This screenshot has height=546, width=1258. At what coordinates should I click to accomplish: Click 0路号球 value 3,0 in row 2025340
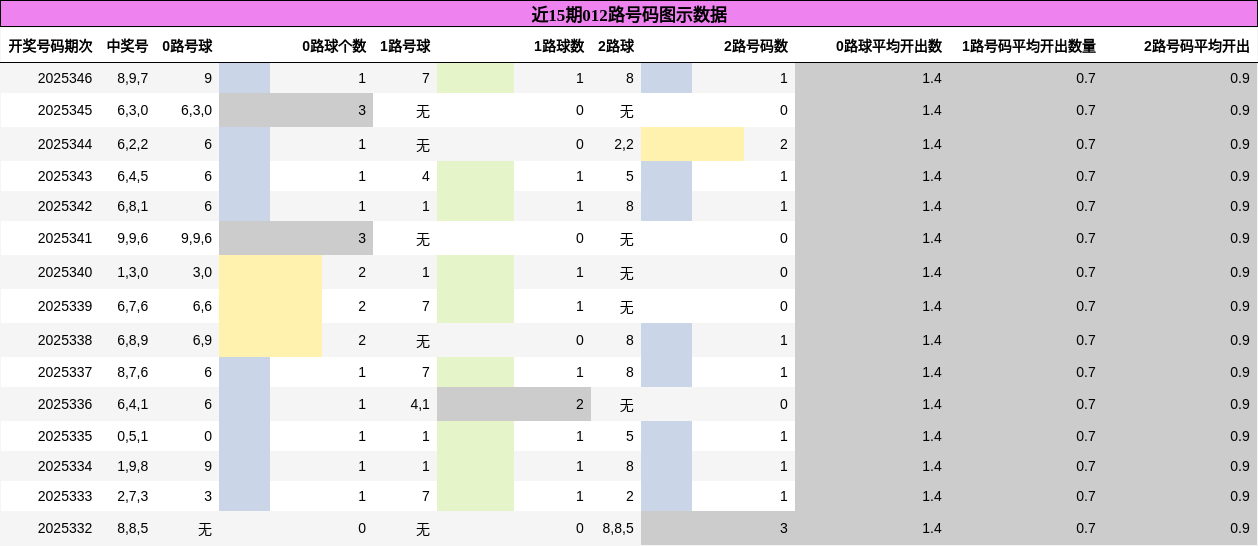pyautogui.click(x=202, y=272)
